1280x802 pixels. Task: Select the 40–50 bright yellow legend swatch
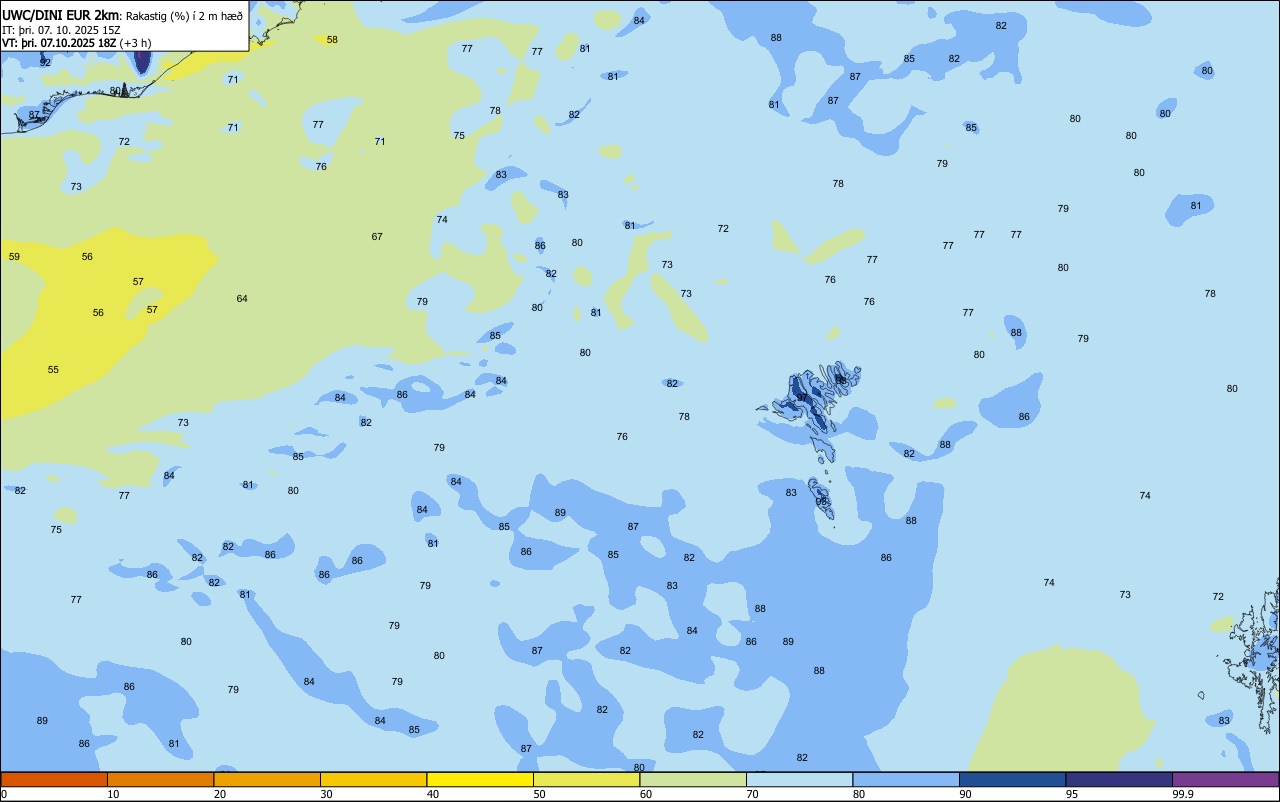click(x=480, y=779)
